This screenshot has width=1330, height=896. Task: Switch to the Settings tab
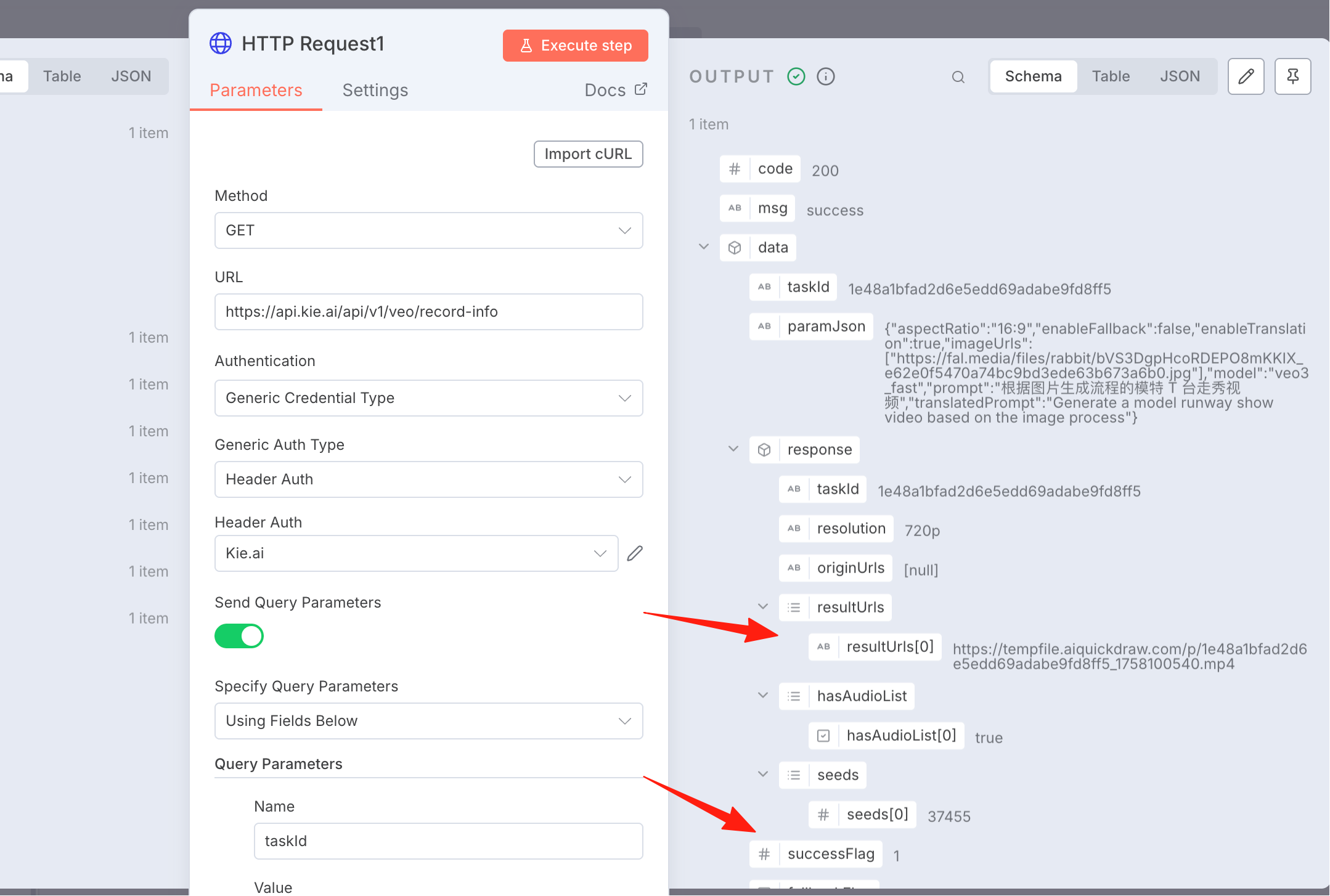coord(375,91)
